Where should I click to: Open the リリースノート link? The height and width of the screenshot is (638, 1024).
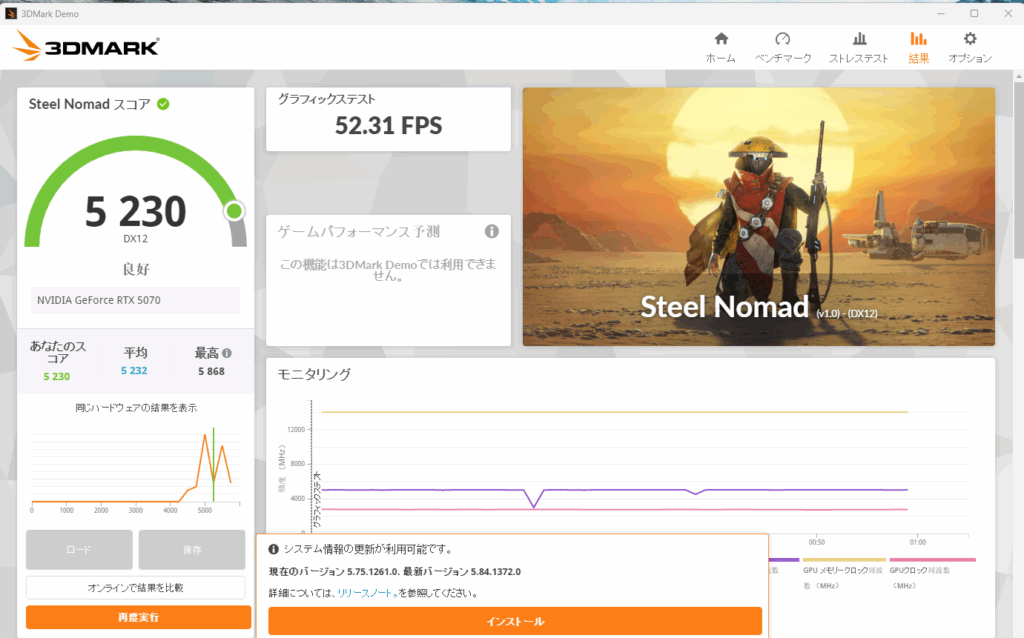(x=366, y=593)
